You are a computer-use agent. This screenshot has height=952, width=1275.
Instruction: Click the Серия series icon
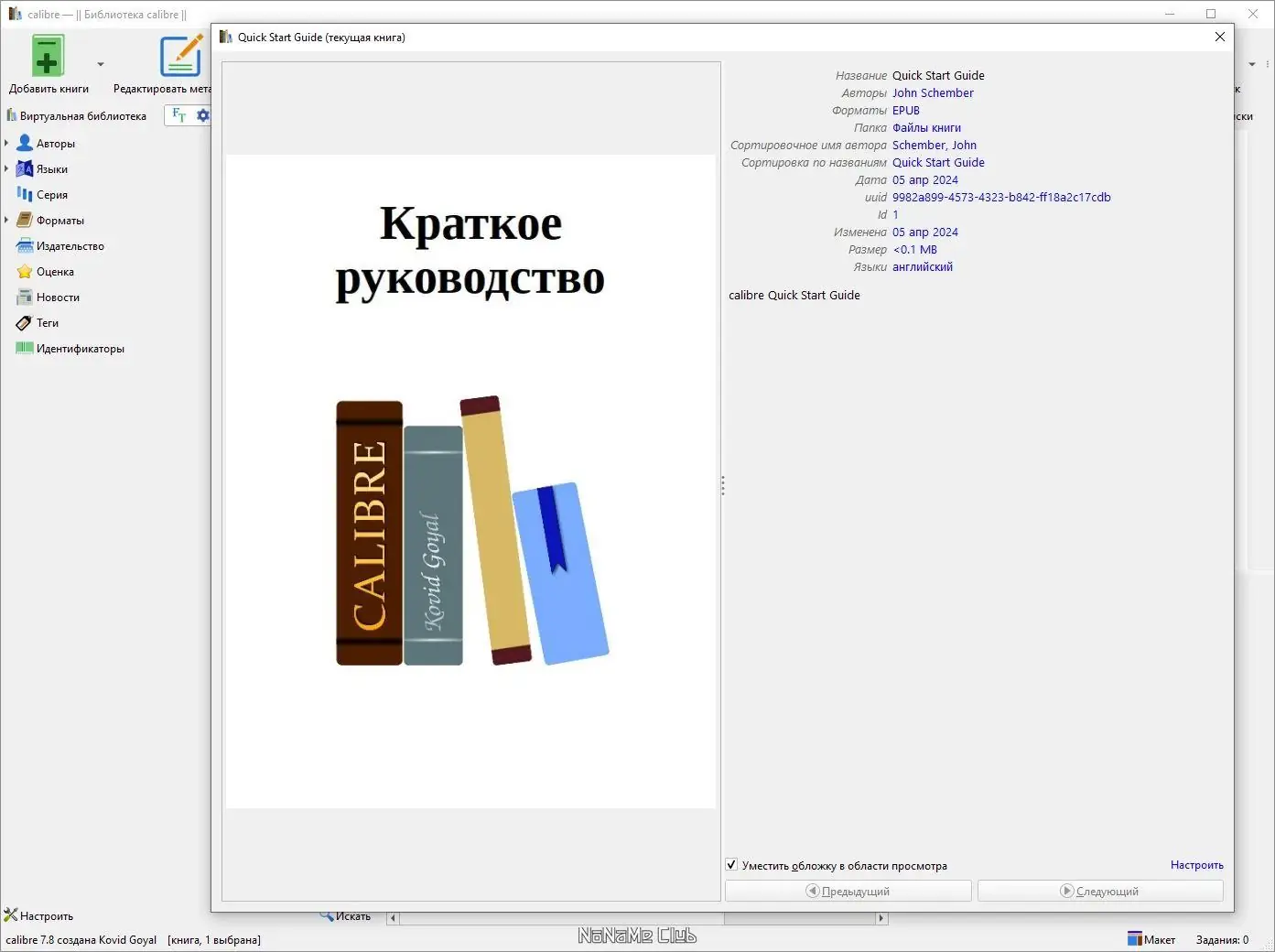pyautogui.click(x=25, y=194)
